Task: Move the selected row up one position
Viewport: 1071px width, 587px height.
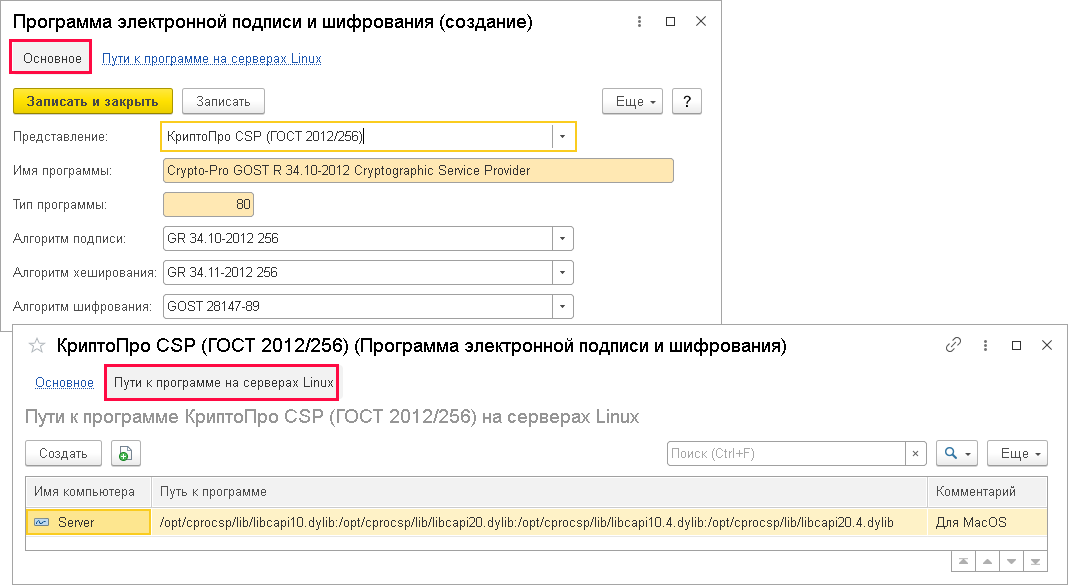Action: click(x=987, y=562)
